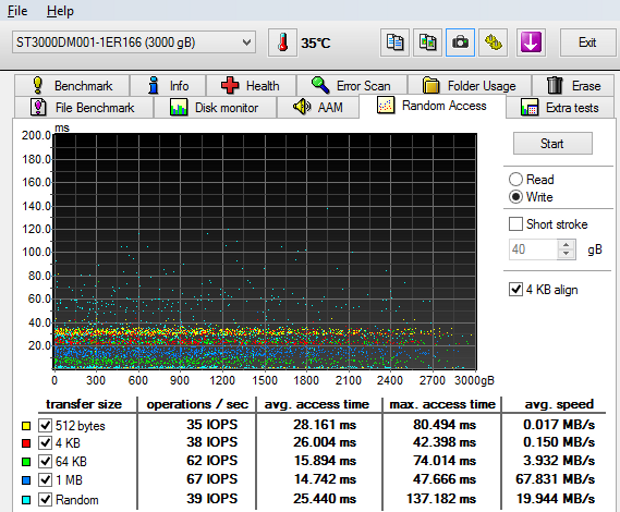The height and width of the screenshot is (512, 620).
Task: Click the copy text to clipboard icon
Action: click(x=395, y=42)
